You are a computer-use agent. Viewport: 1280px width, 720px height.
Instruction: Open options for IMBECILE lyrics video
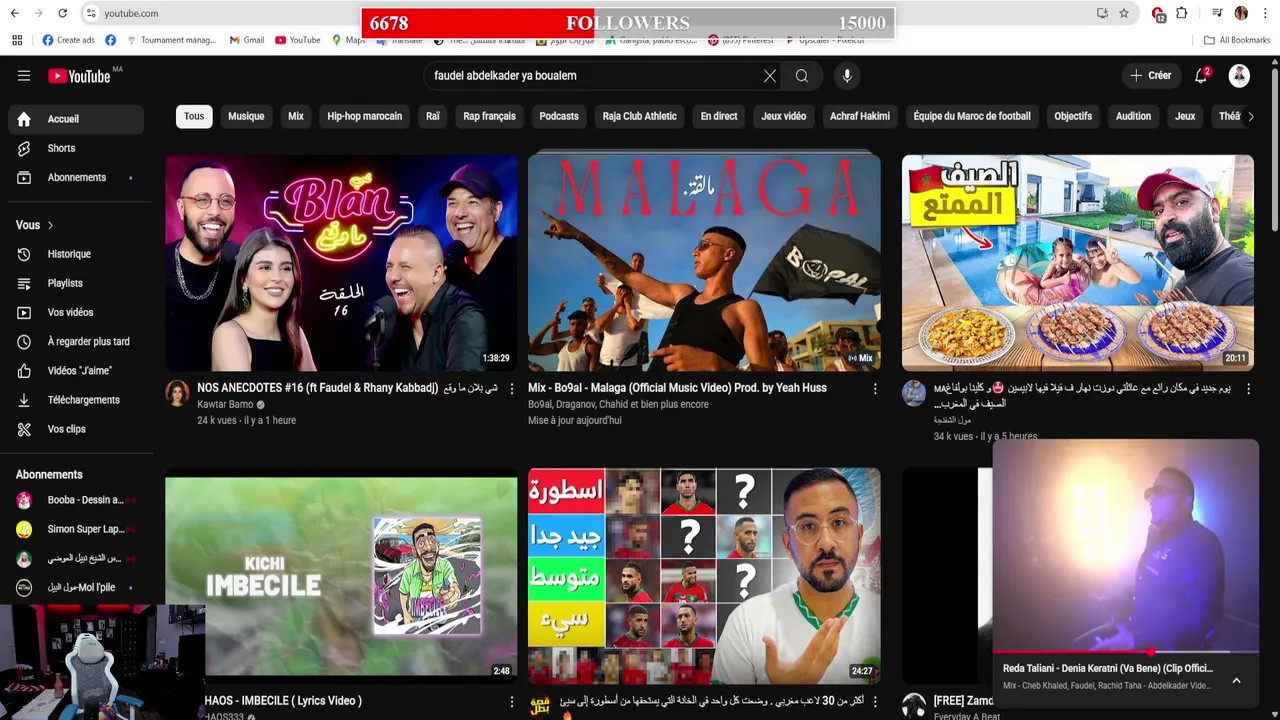[511, 702]
